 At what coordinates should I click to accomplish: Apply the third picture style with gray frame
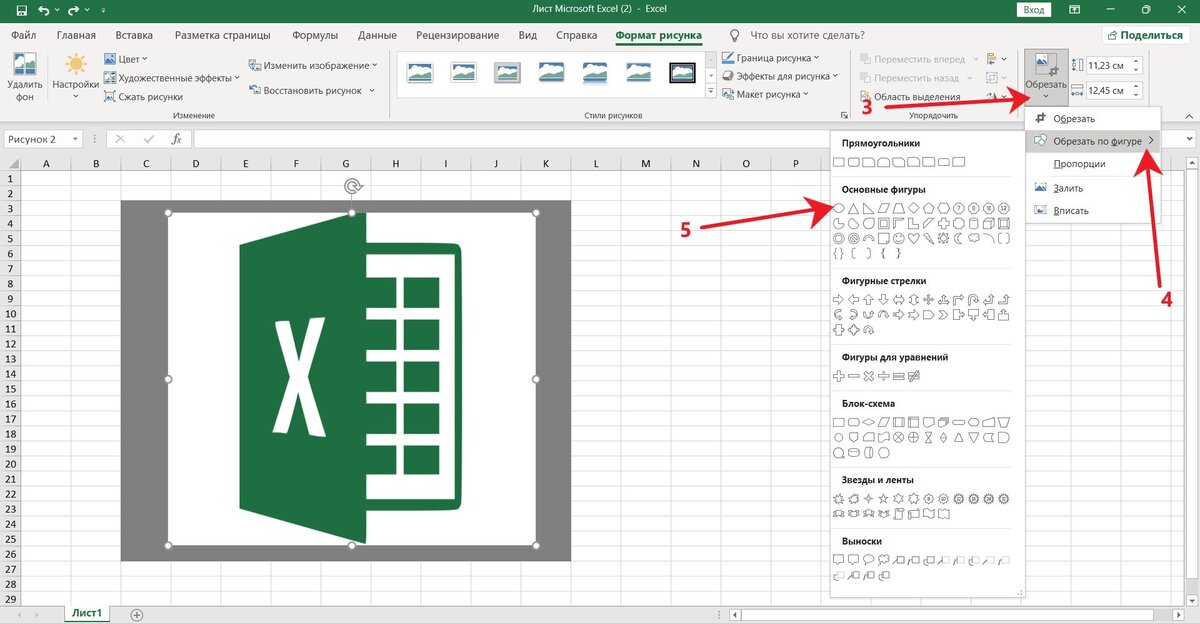(508, 73)
